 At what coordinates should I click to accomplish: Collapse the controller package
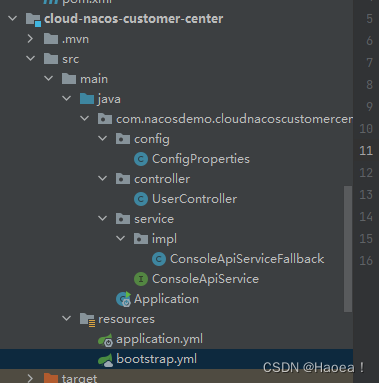coord(103,179)
